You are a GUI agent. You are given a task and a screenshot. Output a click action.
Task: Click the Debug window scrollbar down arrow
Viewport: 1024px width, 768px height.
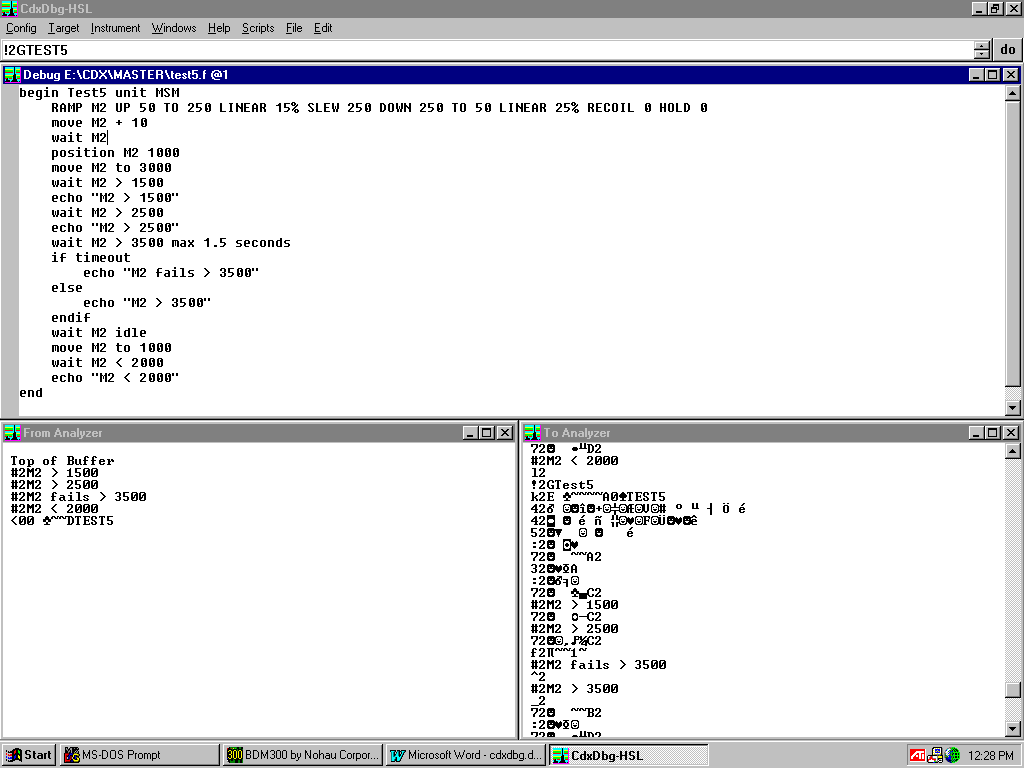(x=1012, y=408)
